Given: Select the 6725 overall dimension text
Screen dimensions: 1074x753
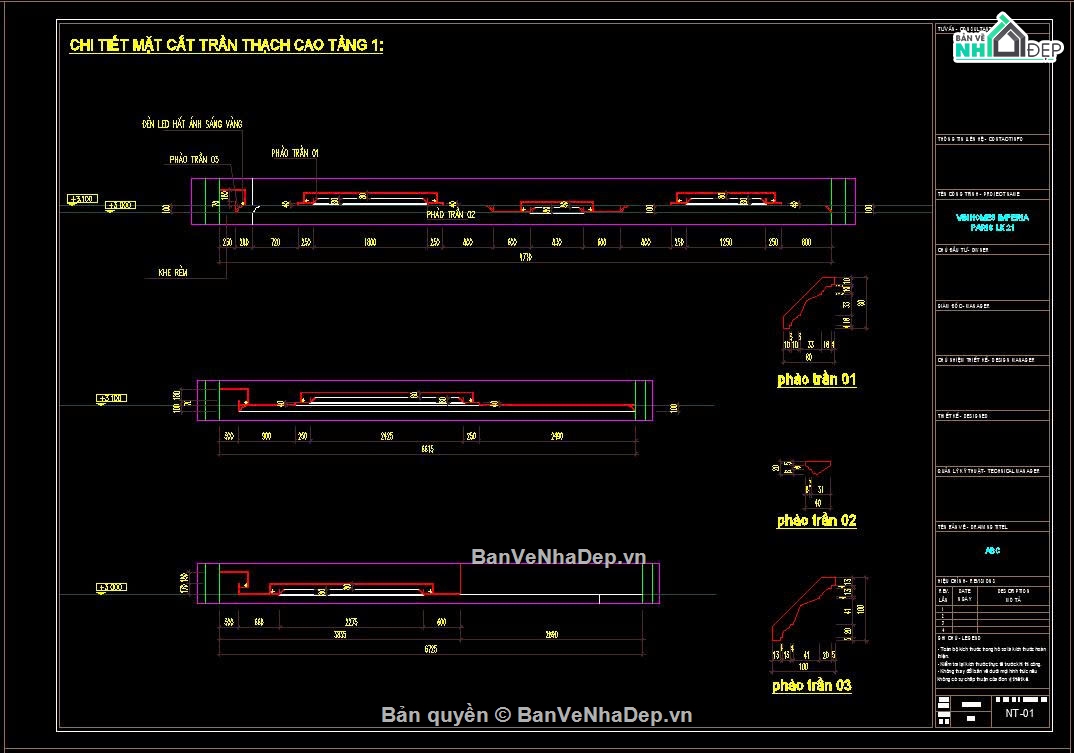Looking at the screenshot, I should point(431,648).
